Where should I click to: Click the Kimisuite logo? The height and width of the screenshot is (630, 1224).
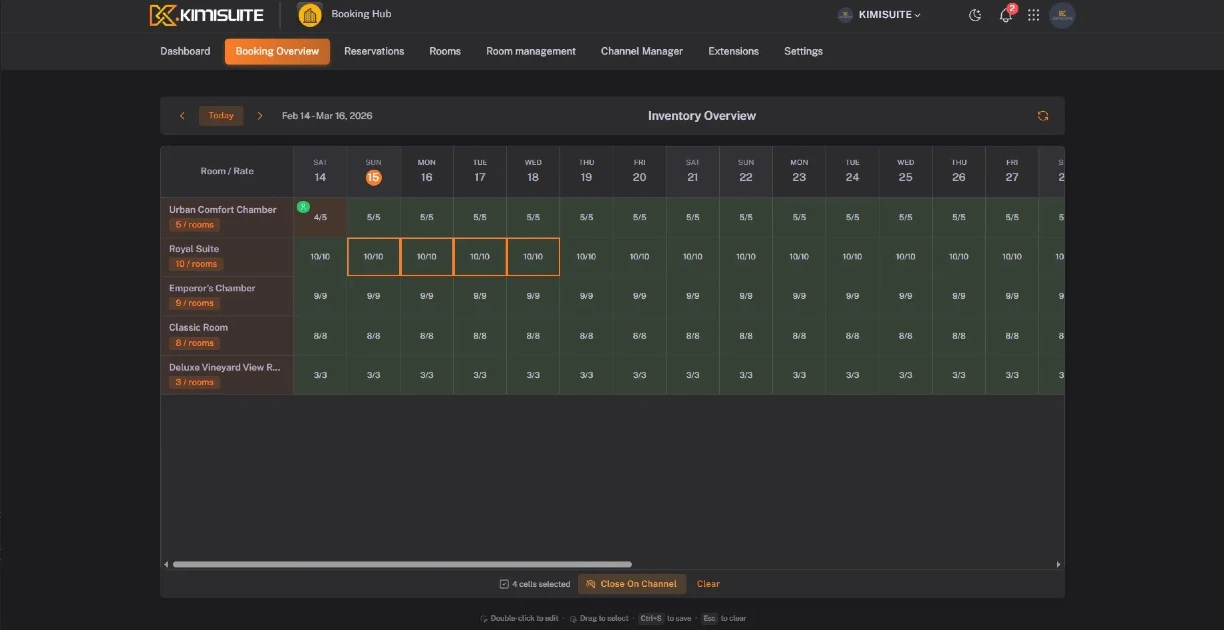[x=207, y=15]
